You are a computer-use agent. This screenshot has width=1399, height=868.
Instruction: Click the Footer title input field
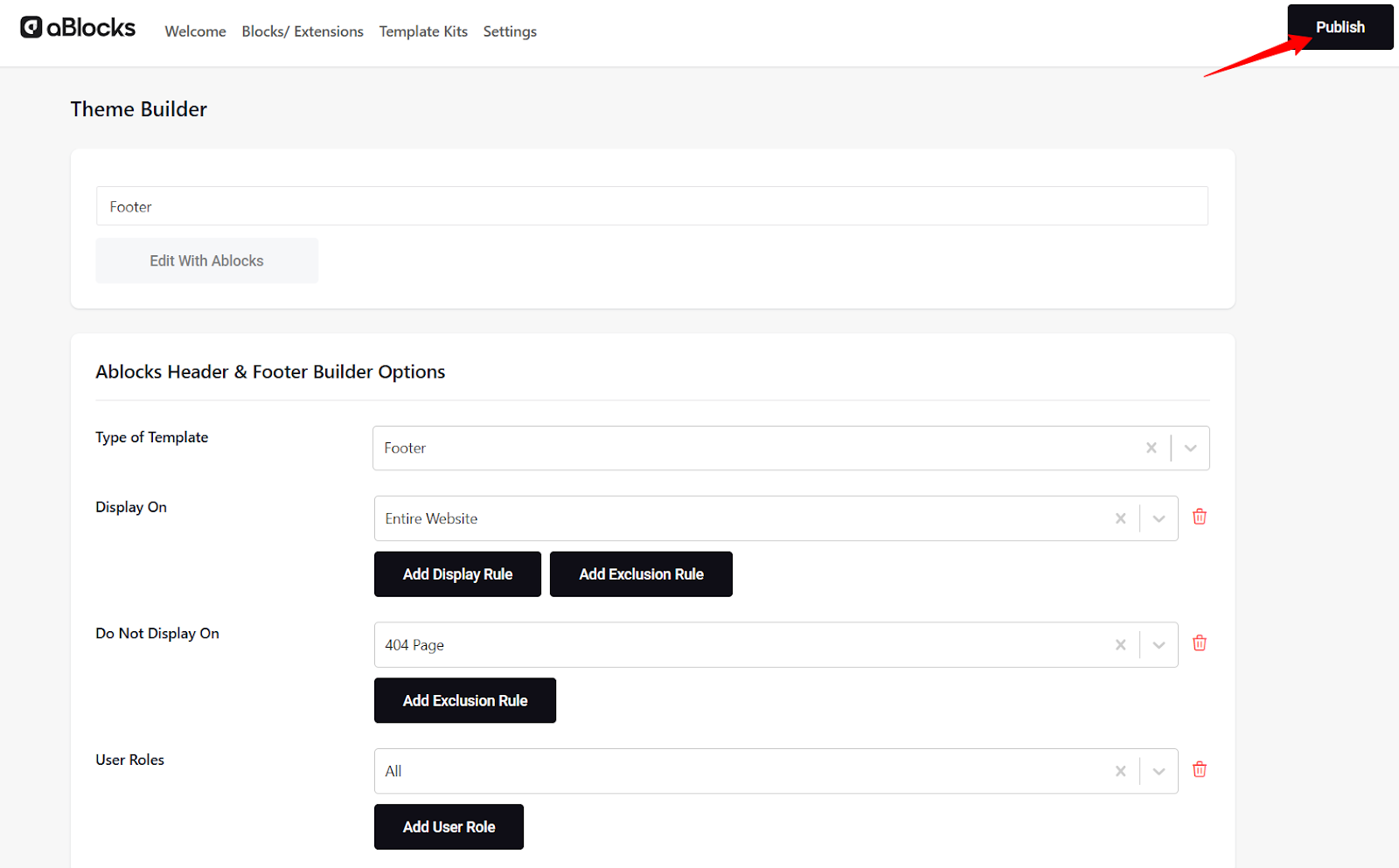coord(651,206)
